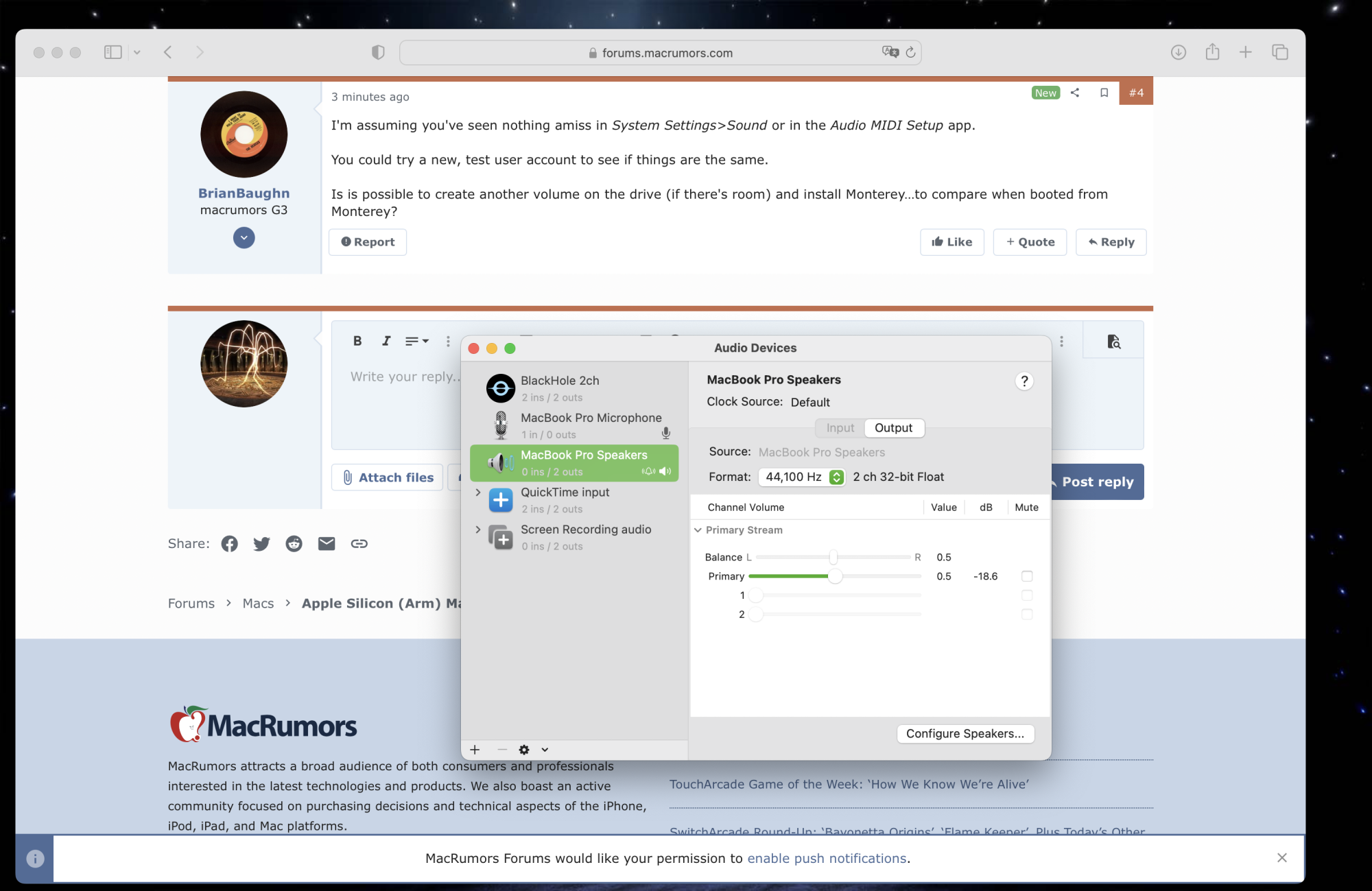Click post number #4 link
Screen dimensions: 1372x891
pyautogui.click(x=1136, y=93)
